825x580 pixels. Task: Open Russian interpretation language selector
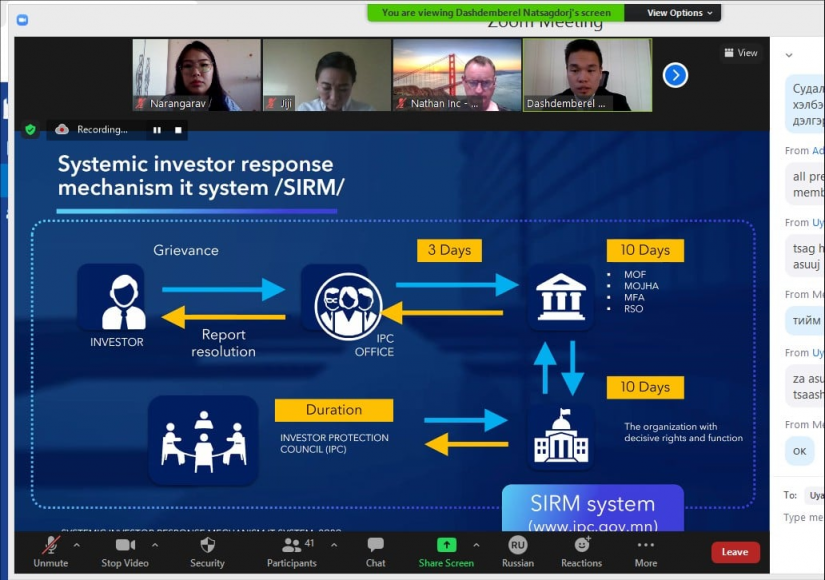pos(518,552)
